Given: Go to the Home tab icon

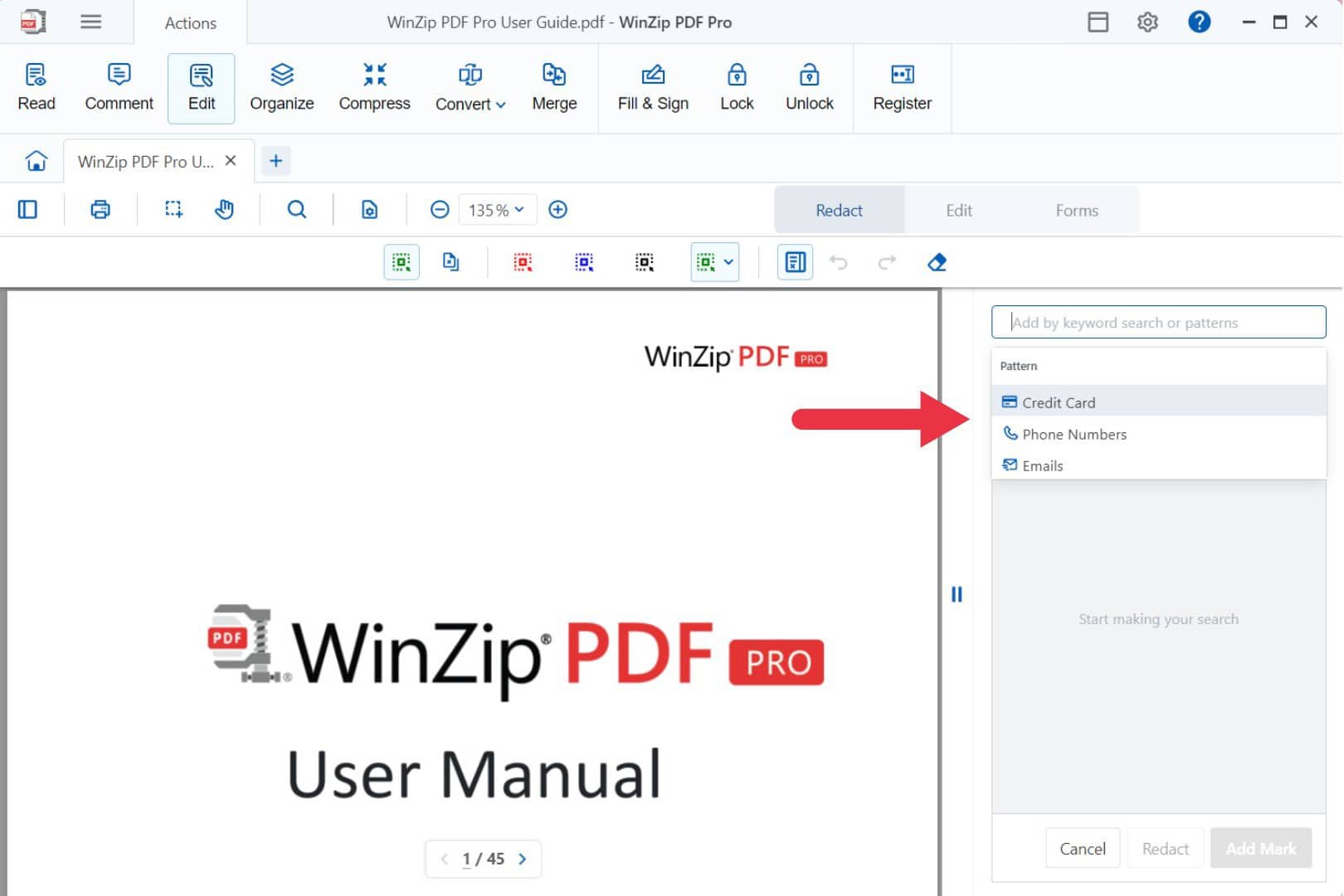Looking at the screenshot, I should 37,160.
